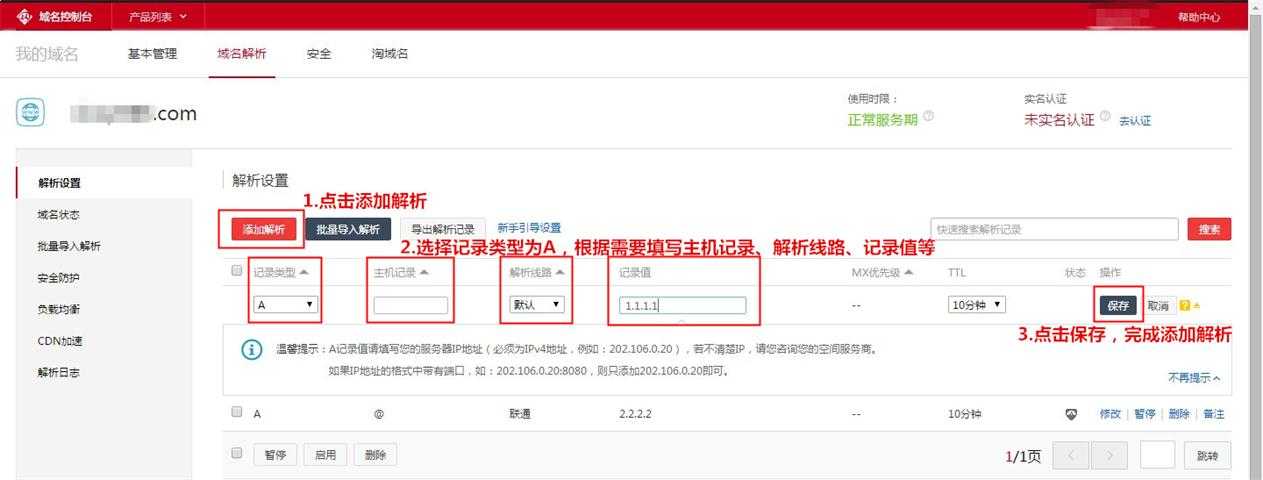Open the TTL dropdown showing 10分钟
Viewport: 1263px width, 480px height.
[x=976, y=305]
